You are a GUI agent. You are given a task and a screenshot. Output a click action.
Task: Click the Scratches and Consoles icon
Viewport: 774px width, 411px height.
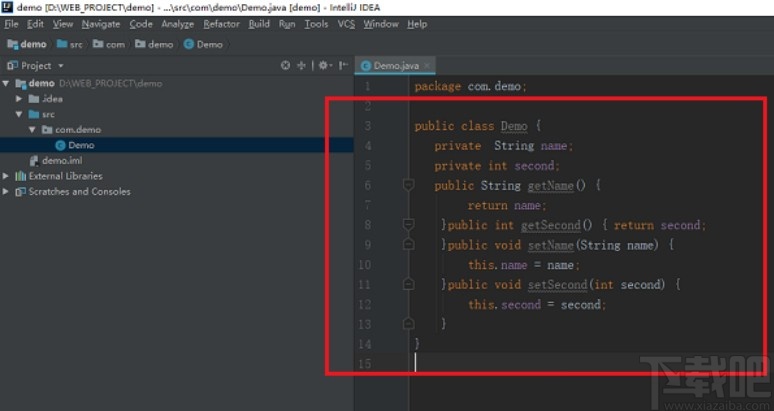(x=21, y=191)
